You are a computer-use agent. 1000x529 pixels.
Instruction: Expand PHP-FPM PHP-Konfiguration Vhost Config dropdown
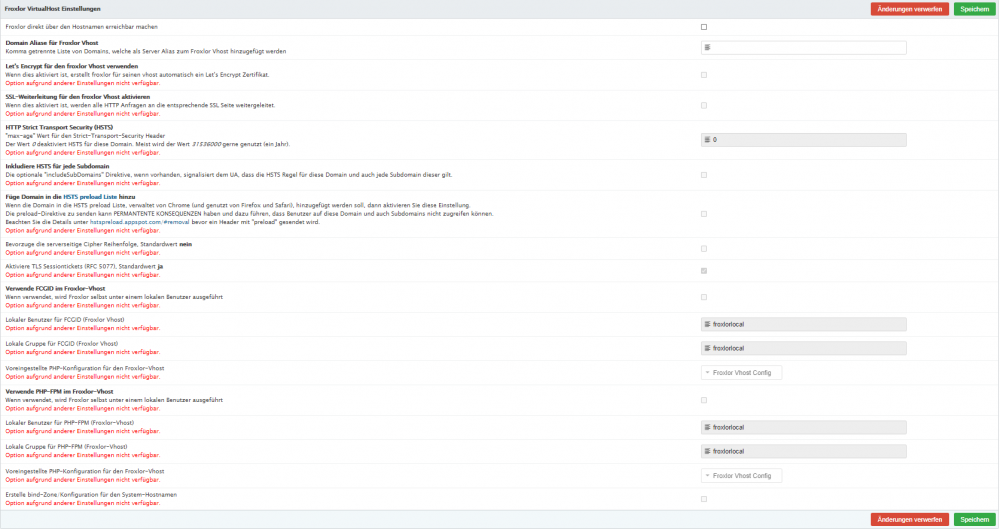click(741, 476)
